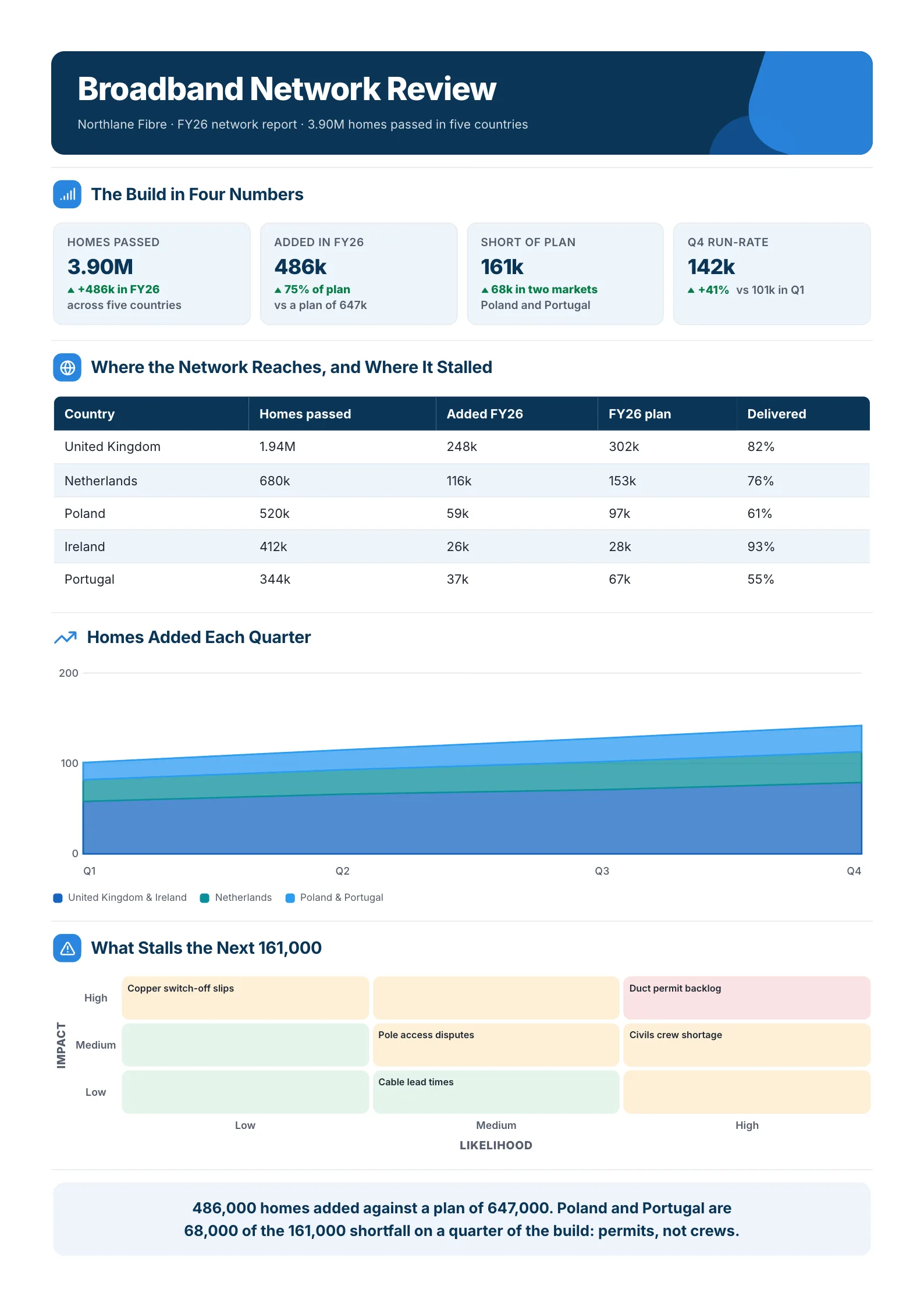Image resolution: width=924 pixels, height=1307 pixels.
Task: Select the 1.94M homes passed cell
Action: [278, 446]
